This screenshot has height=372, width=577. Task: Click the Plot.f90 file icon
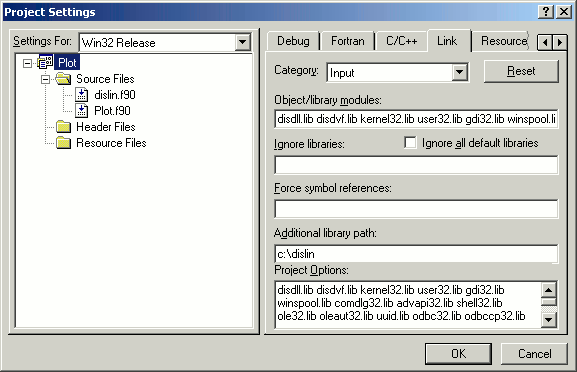(x=82, y=111)
